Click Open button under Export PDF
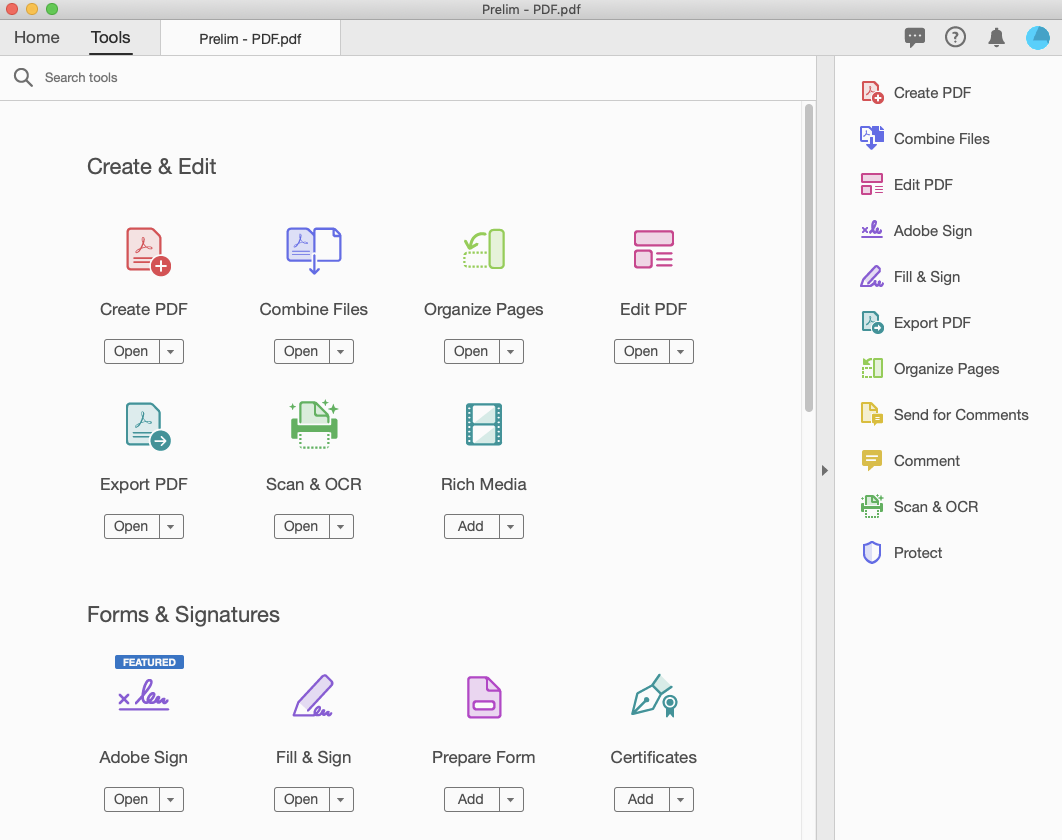This screenshot has width=1062, height=840. click(x=131, y=526)
